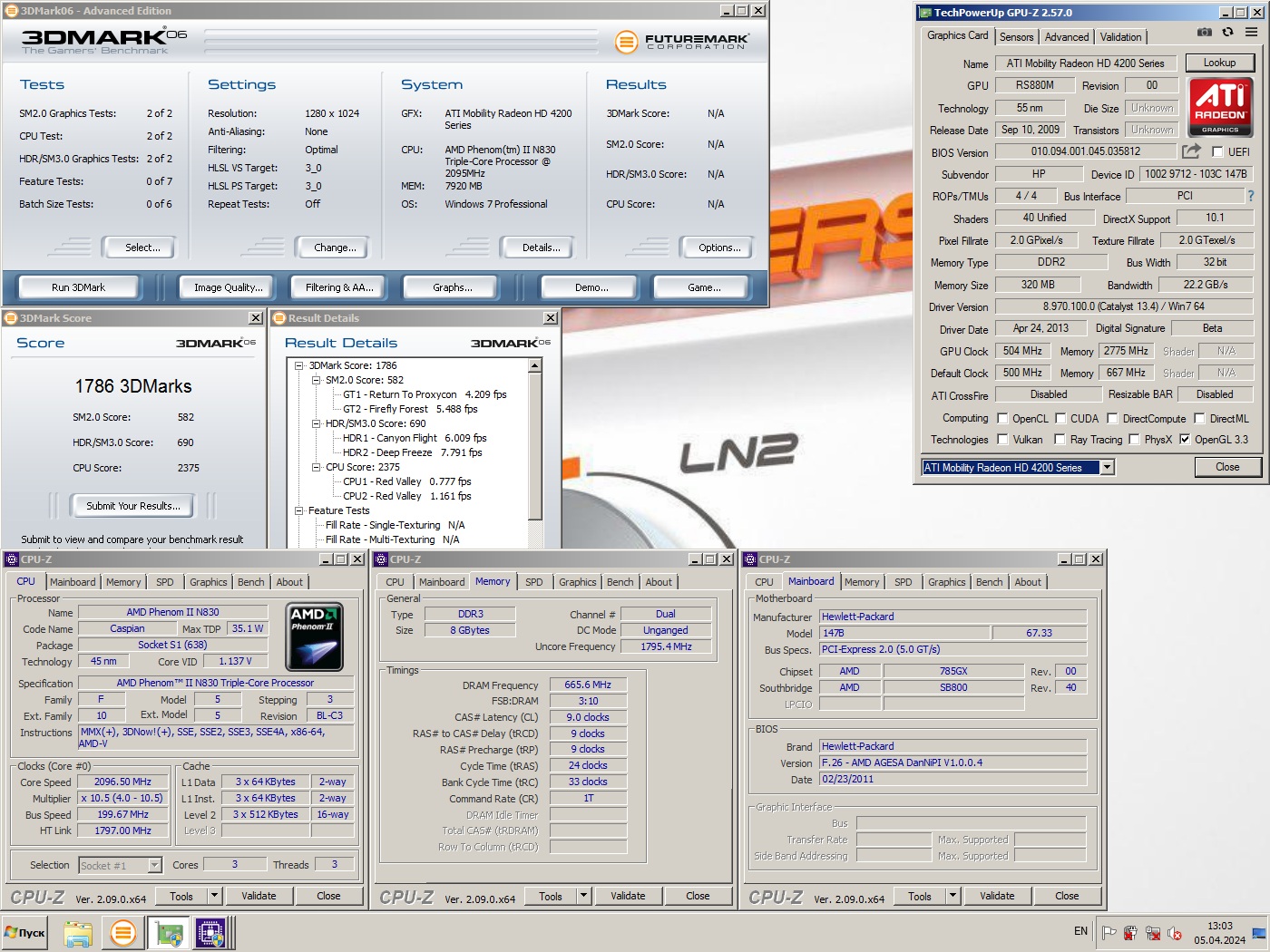The width and height of the screenshot is (1270, 952).
Task: Toggle the UEFI checkbox in GPU-Z
Action: [1217, 151]
